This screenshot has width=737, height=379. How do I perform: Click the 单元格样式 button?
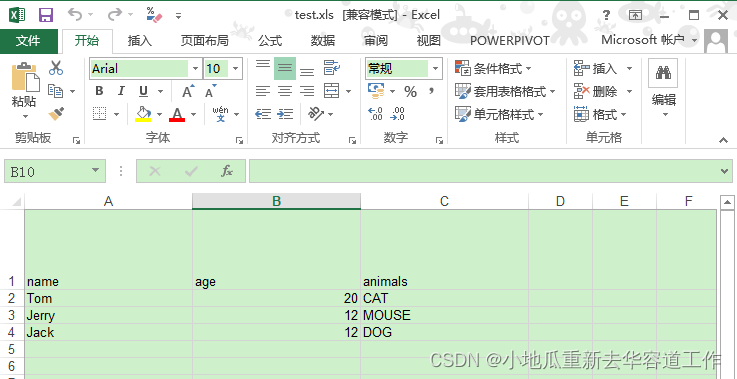click(499, 114)
